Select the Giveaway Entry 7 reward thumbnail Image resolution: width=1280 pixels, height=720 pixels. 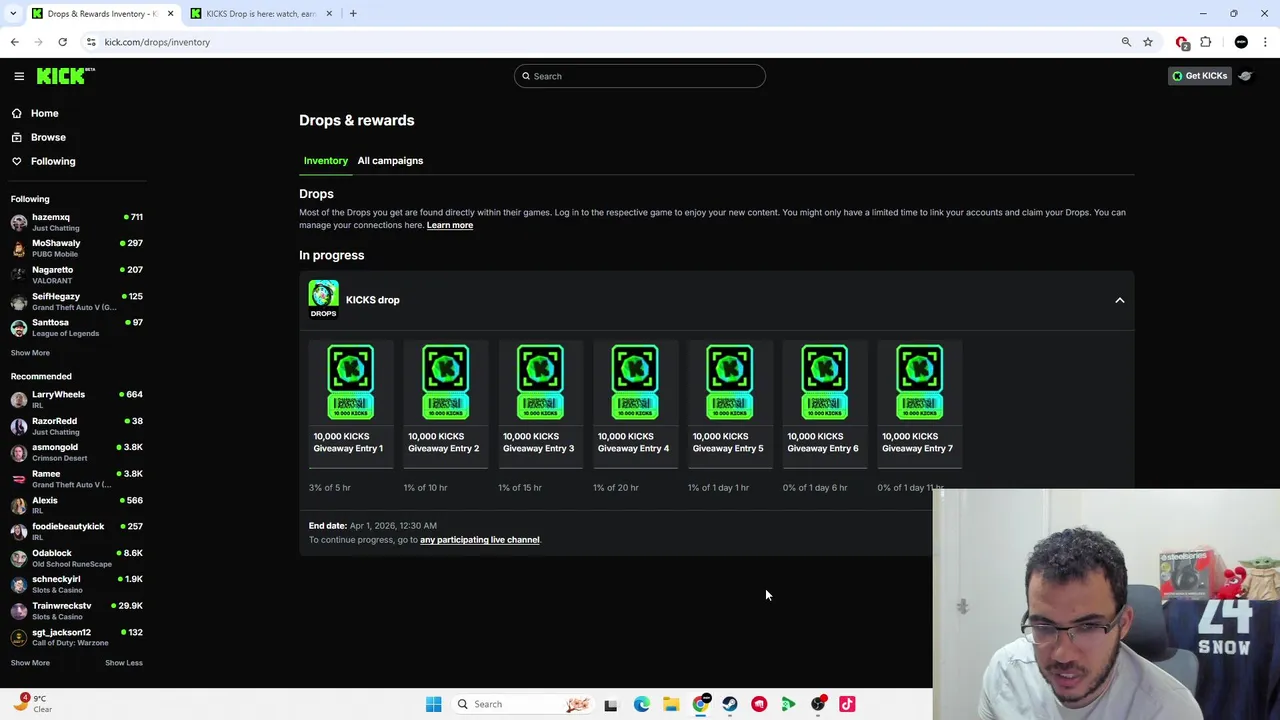pyautogui.click(x=919, y=381)
